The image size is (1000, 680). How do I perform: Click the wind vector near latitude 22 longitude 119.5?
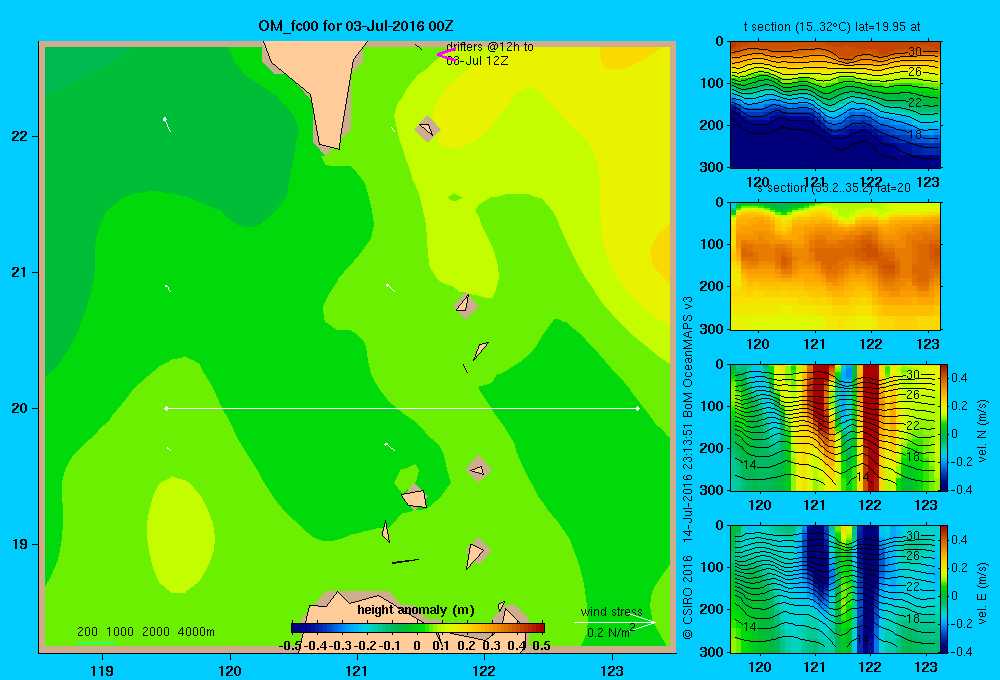click(x=167, y=124)
